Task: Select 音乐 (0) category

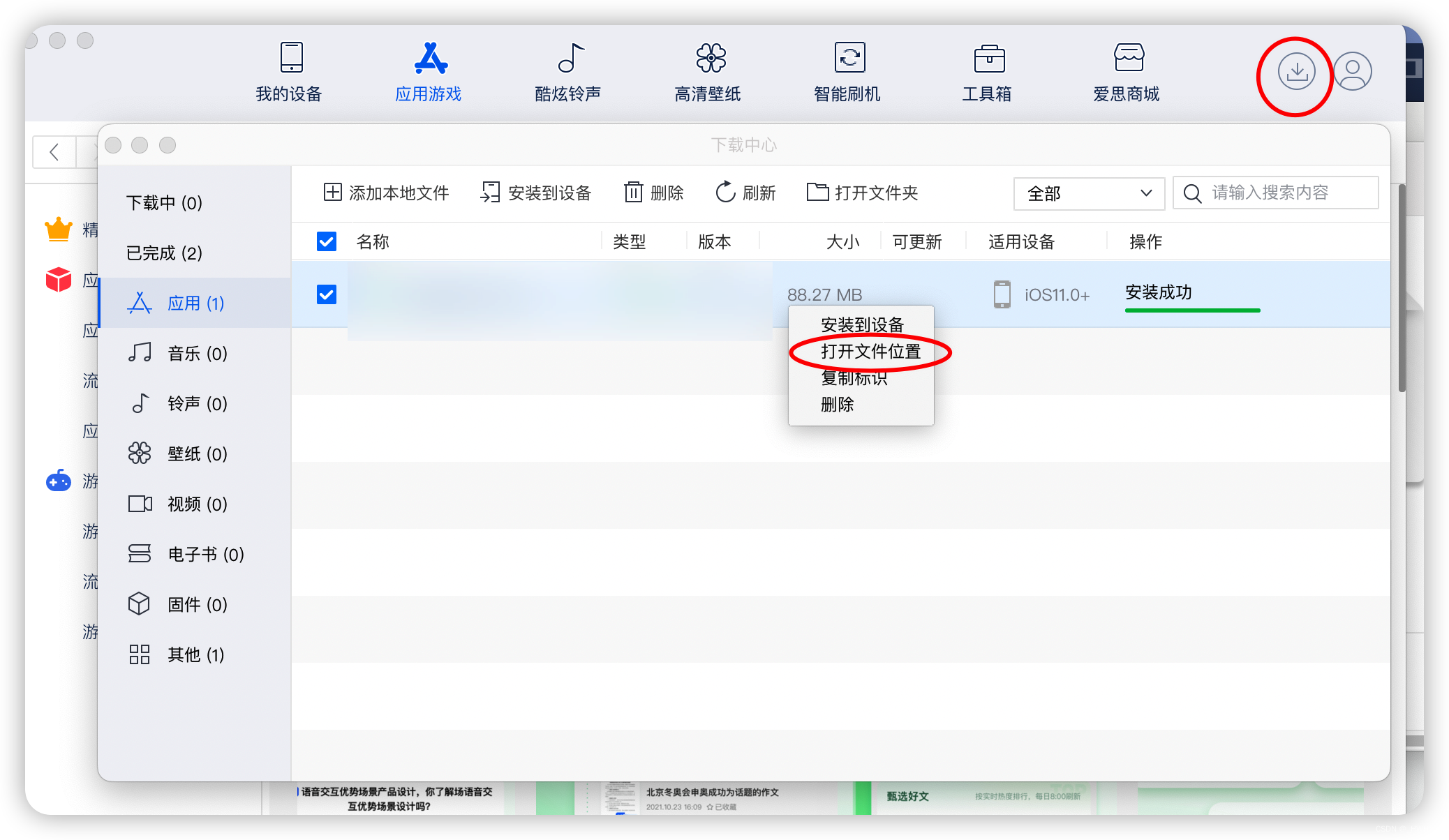Action: (x=195, y=353)
